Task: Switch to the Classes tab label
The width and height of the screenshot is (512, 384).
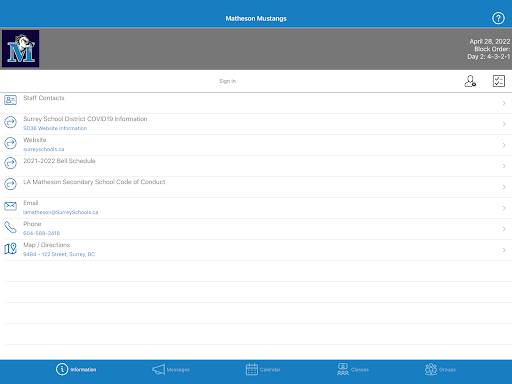Action: point(360,370)
